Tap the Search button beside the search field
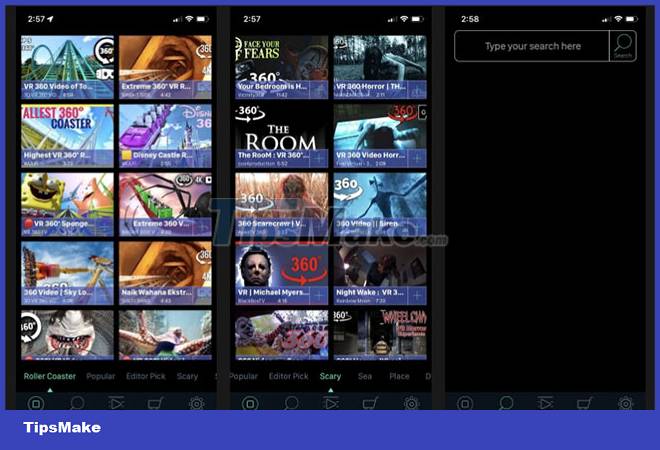 623,46
